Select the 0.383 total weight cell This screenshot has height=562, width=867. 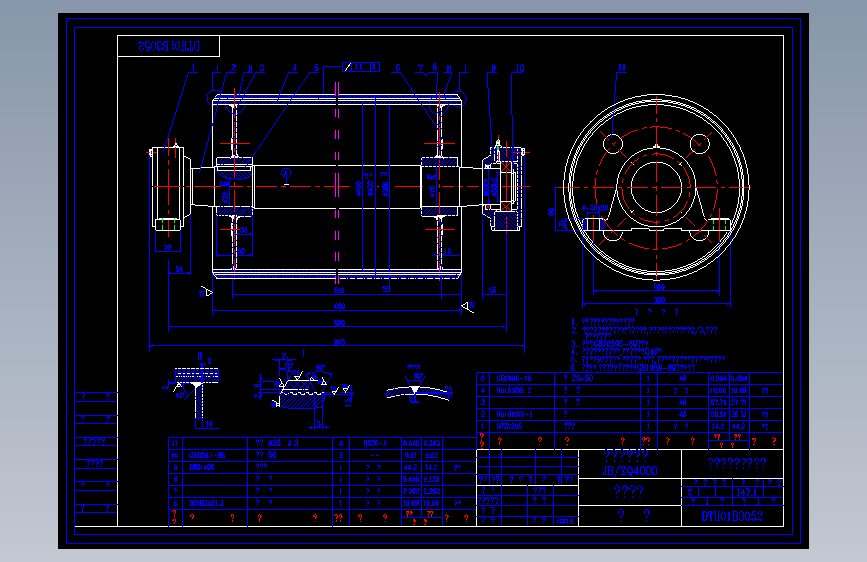click(432, 443)
